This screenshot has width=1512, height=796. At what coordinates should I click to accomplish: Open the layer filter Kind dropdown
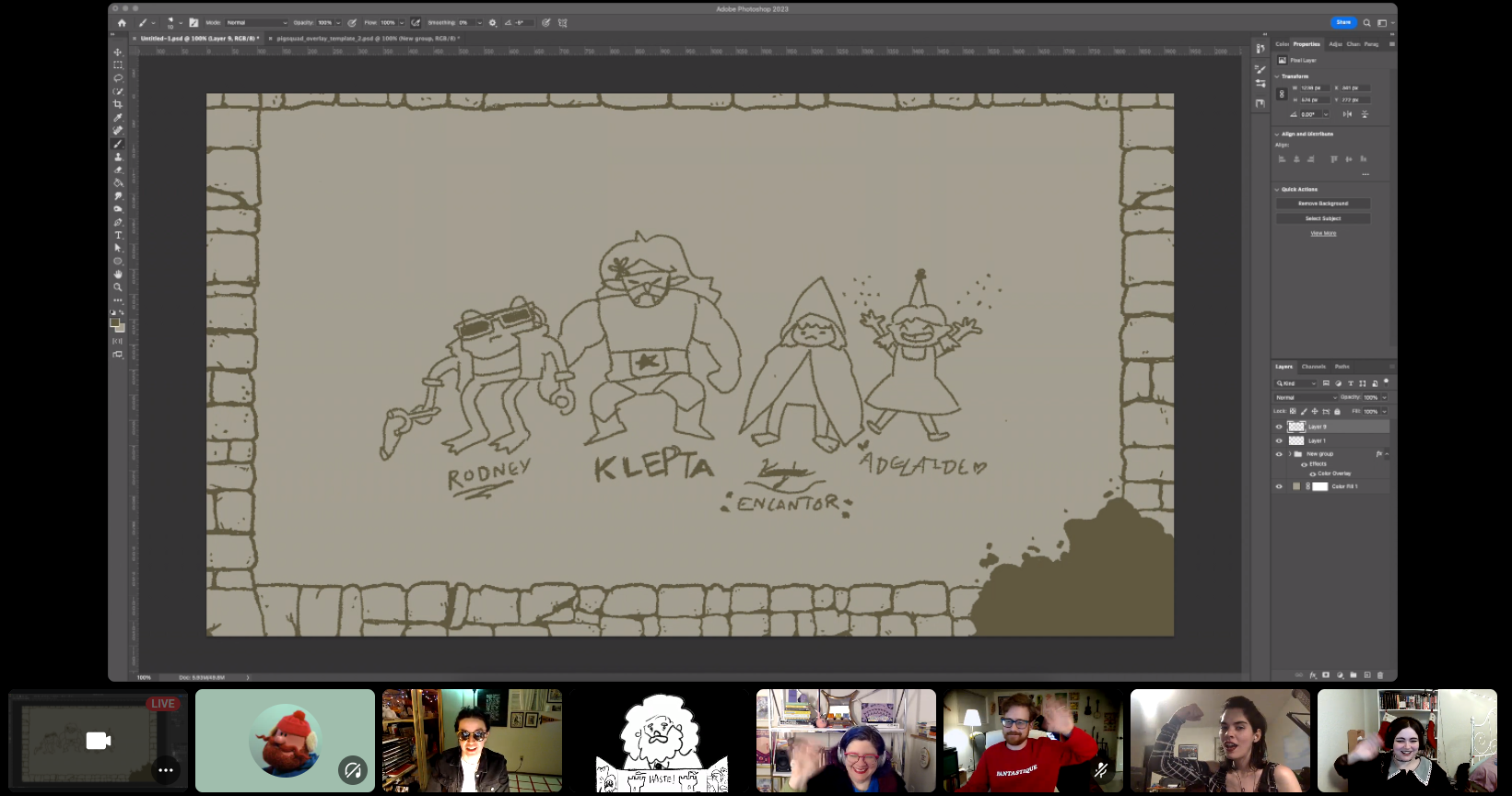(1295, 383)
